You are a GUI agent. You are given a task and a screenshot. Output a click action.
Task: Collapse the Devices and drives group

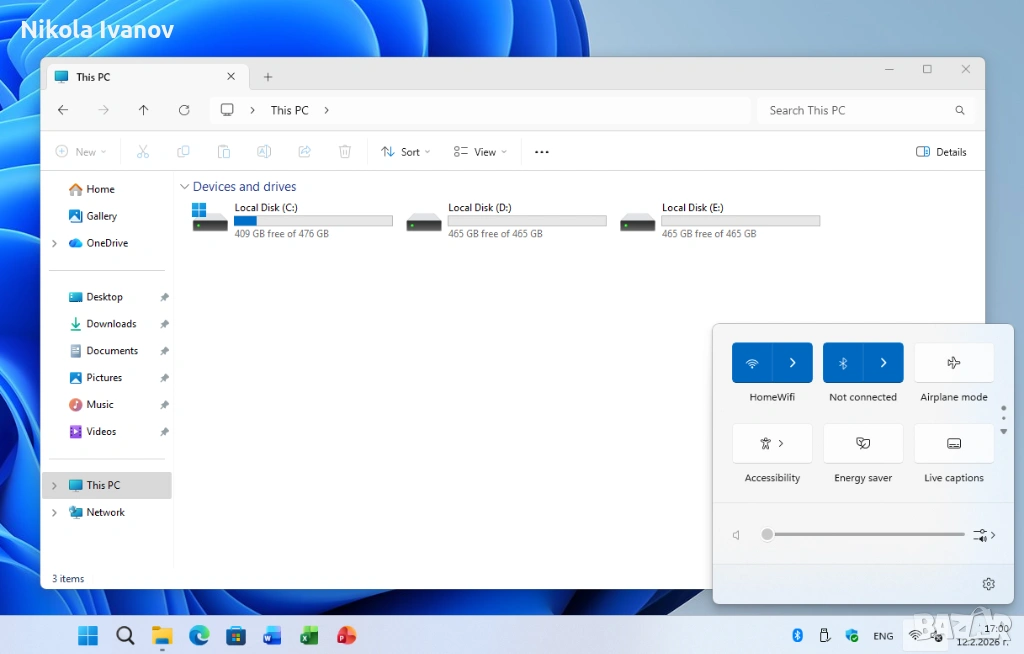click(x=184, y=187)
